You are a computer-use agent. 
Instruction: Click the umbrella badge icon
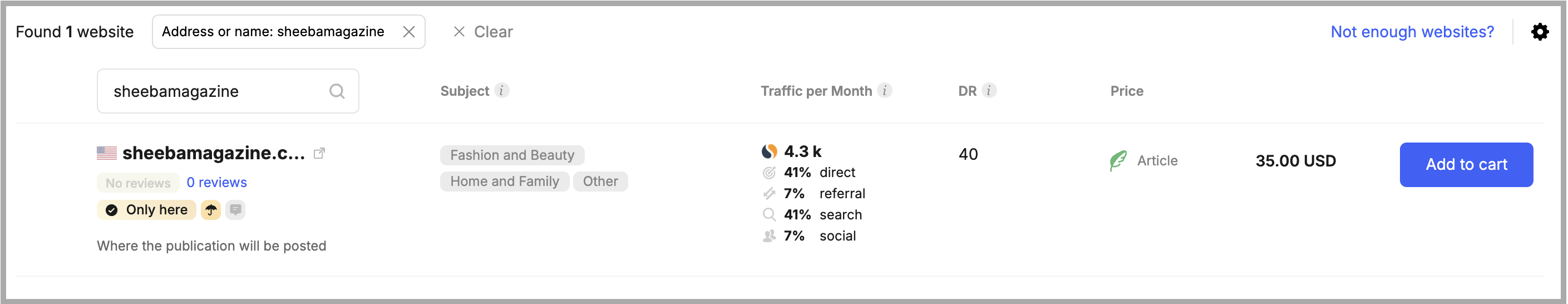211,210
